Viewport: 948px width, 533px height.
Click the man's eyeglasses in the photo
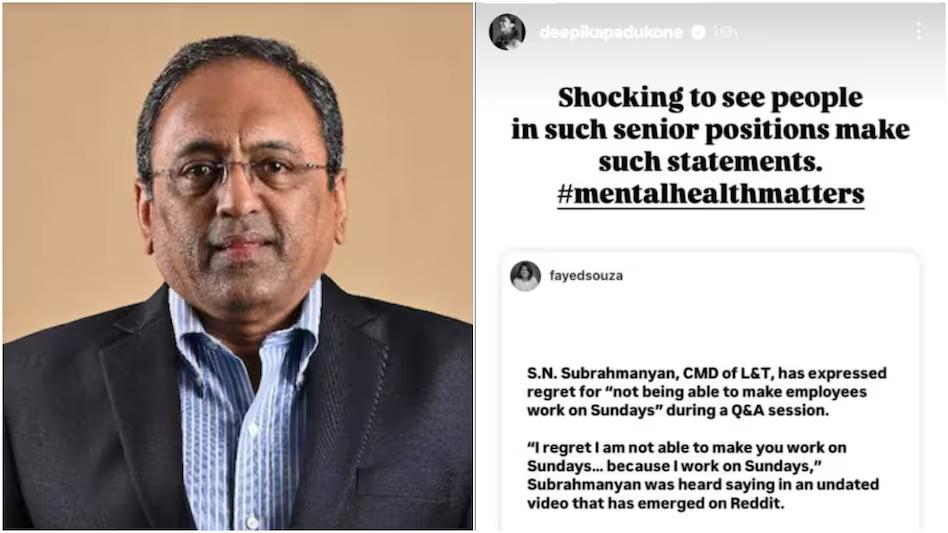click(x=241, y=173)
